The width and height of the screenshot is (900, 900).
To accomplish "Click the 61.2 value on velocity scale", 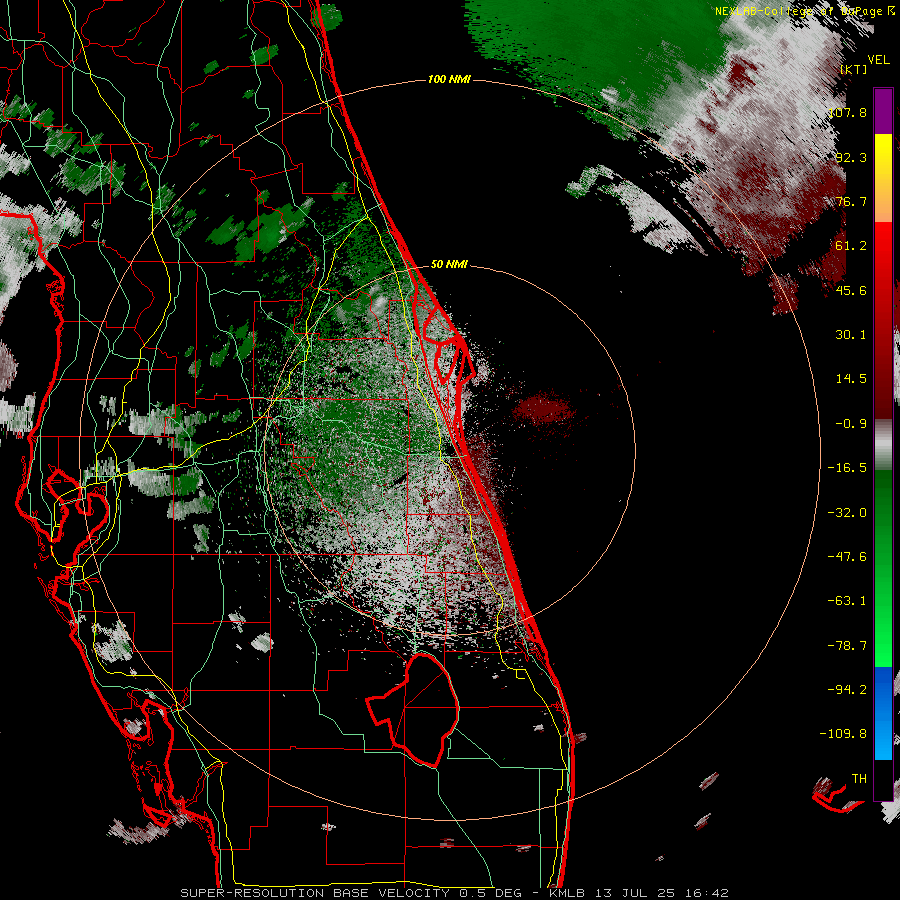I will pos(851,246).
